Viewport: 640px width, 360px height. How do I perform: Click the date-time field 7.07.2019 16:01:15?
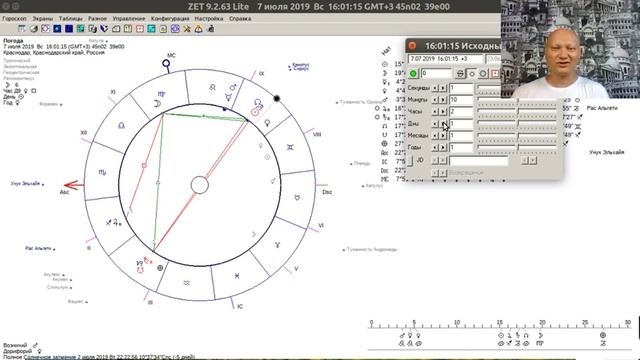point(446,59)
